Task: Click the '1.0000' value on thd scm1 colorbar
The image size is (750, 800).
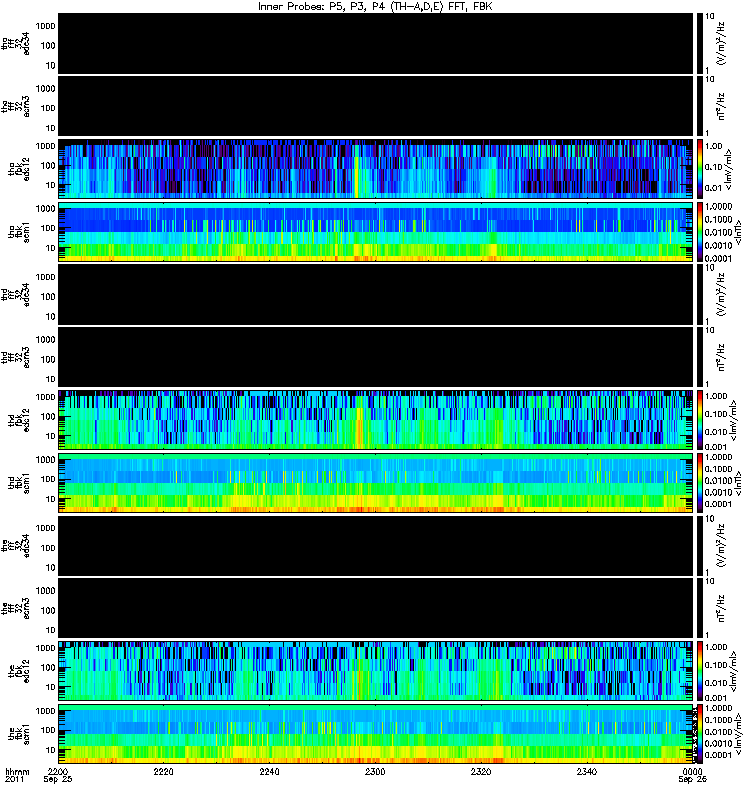Action: [x=718, y=457]
